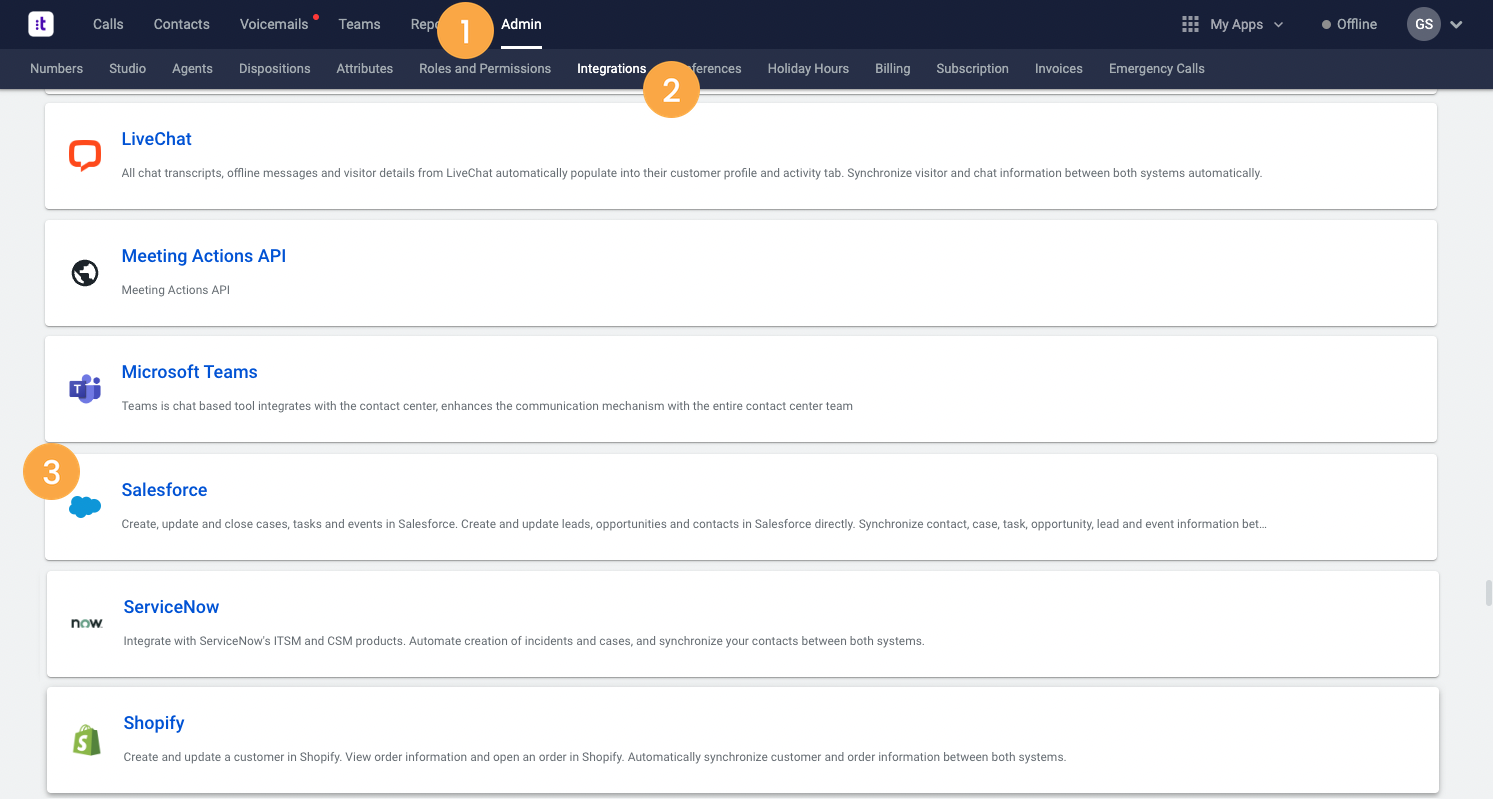Go to Studio section
The image size is (1493, 799).
coord(128,68)
